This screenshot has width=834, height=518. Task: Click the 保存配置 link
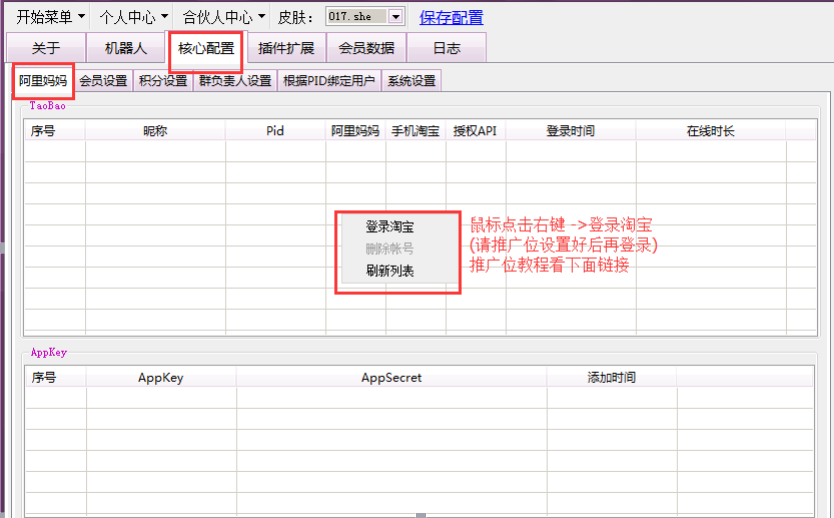pyautogui.click(x=451, y=17)
